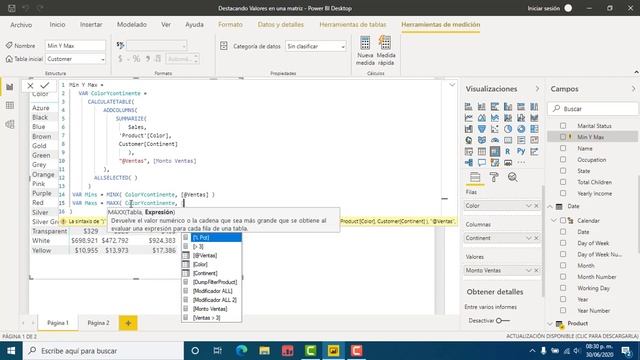Open the Windows Start menu
This screenshot has height=360, width=640.
[11, 351]
